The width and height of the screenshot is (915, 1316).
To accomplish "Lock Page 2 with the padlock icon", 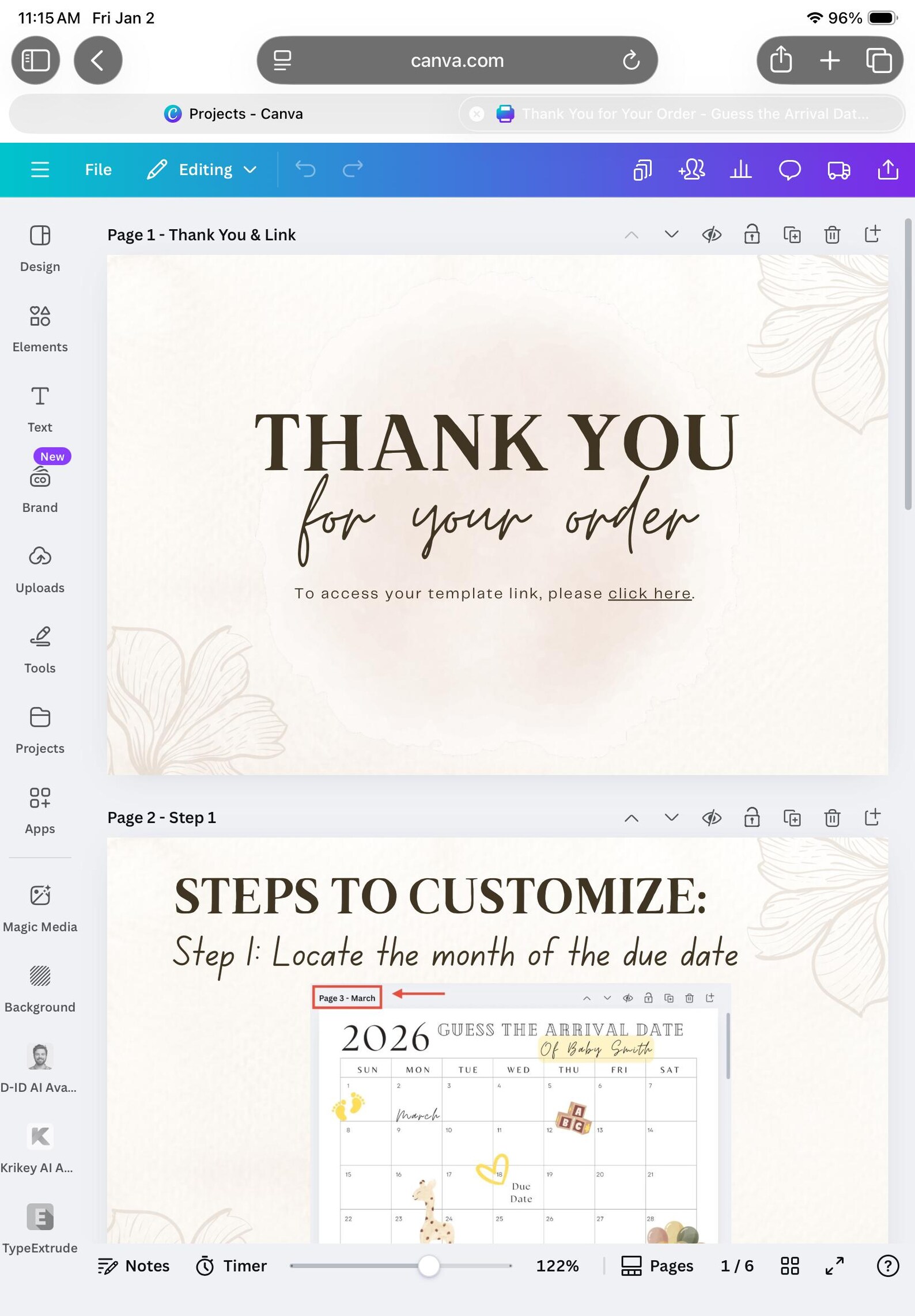I will coord(752,818).
